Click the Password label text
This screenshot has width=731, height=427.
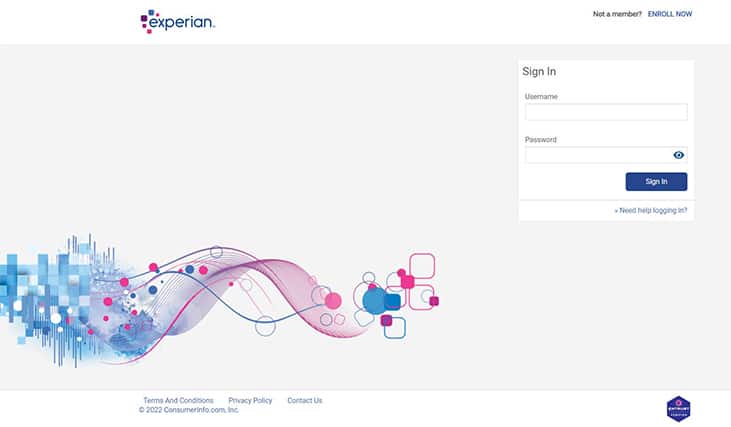tap(540, 139)
